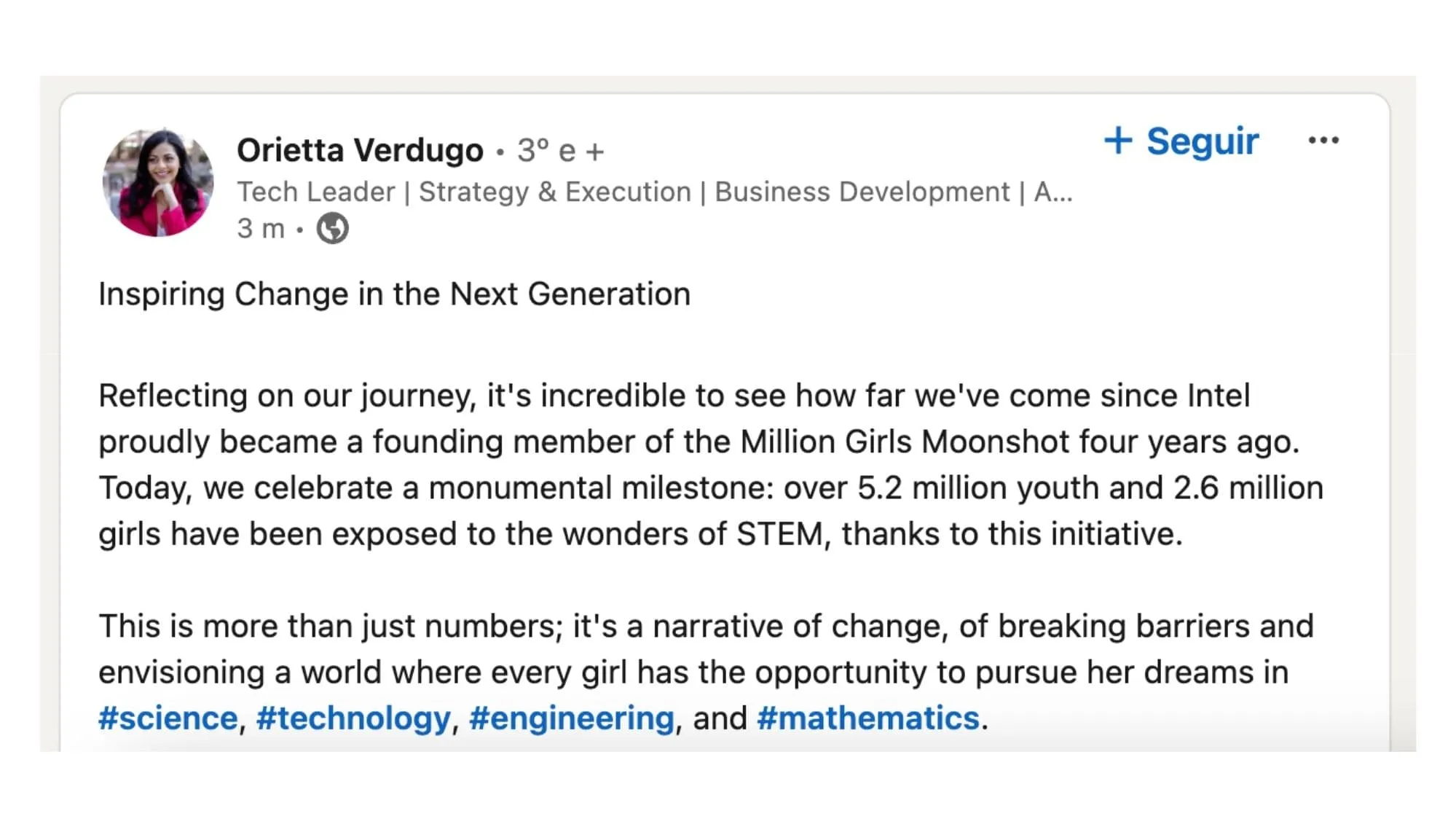The image size is (1456, 835).
Task: Click the Orietta Verdugo name link
Action: [x=360, y=150]
